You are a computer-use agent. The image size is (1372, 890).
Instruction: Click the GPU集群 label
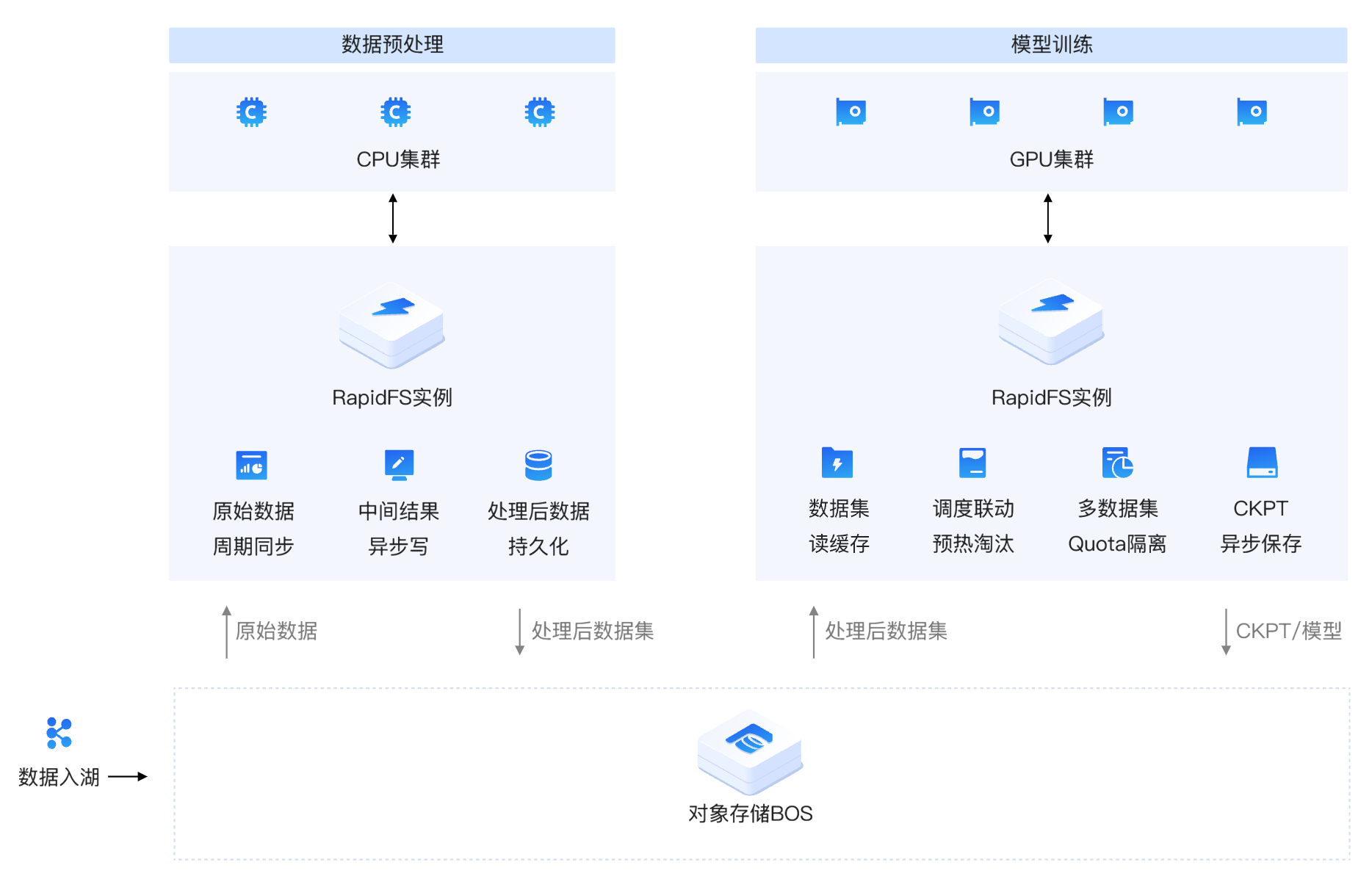tap(1051, 159)
